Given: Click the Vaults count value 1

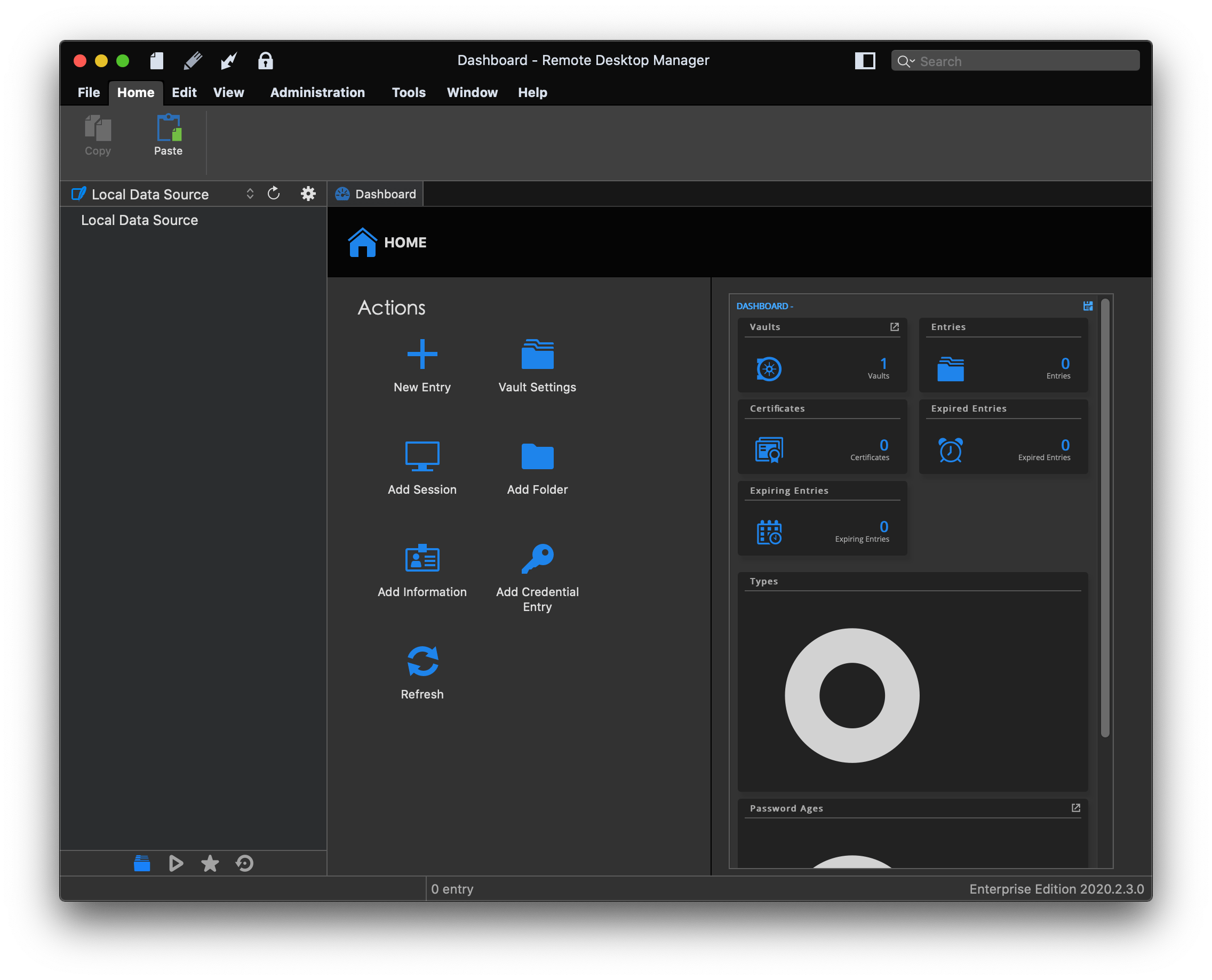Looking at the screenshot, I should 883,363.
